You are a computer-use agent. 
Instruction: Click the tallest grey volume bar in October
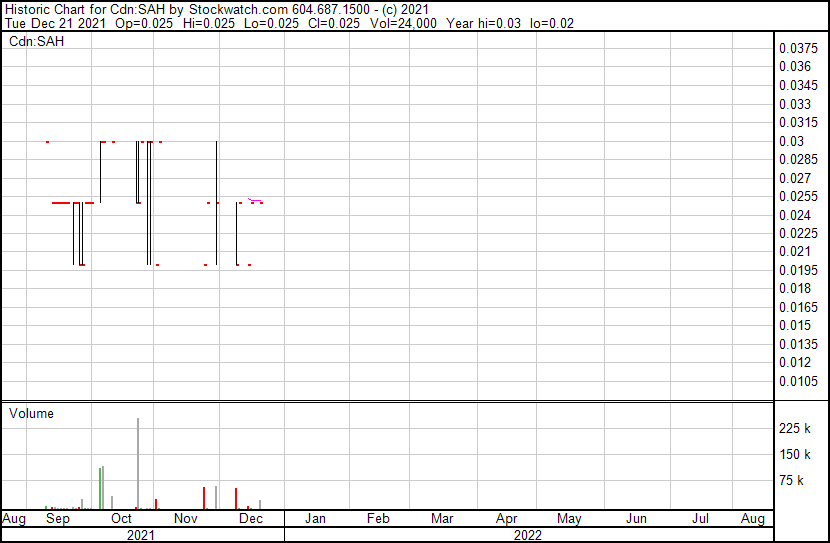click(138, 463)
